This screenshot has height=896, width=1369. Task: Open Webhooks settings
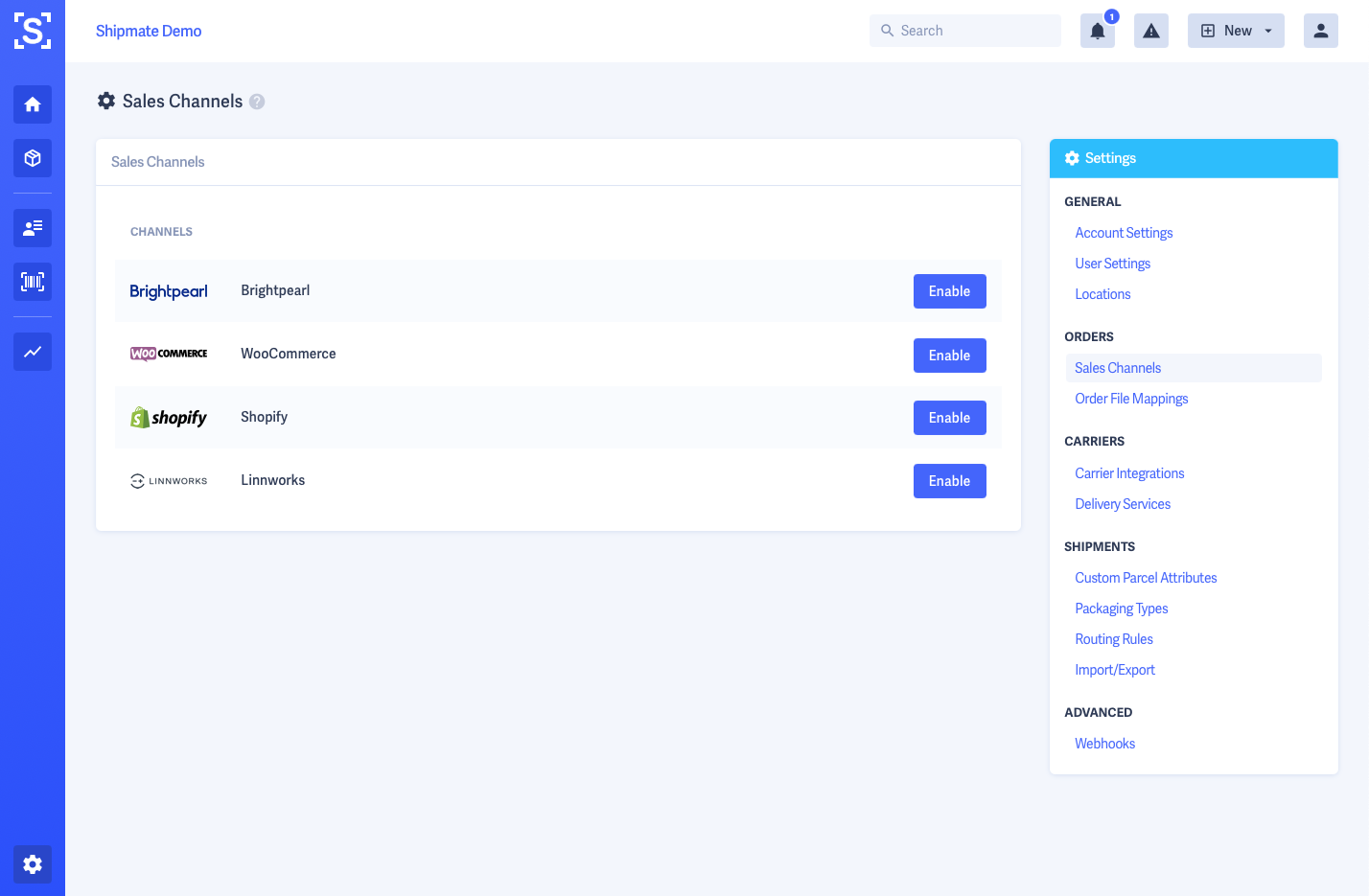1104,744
